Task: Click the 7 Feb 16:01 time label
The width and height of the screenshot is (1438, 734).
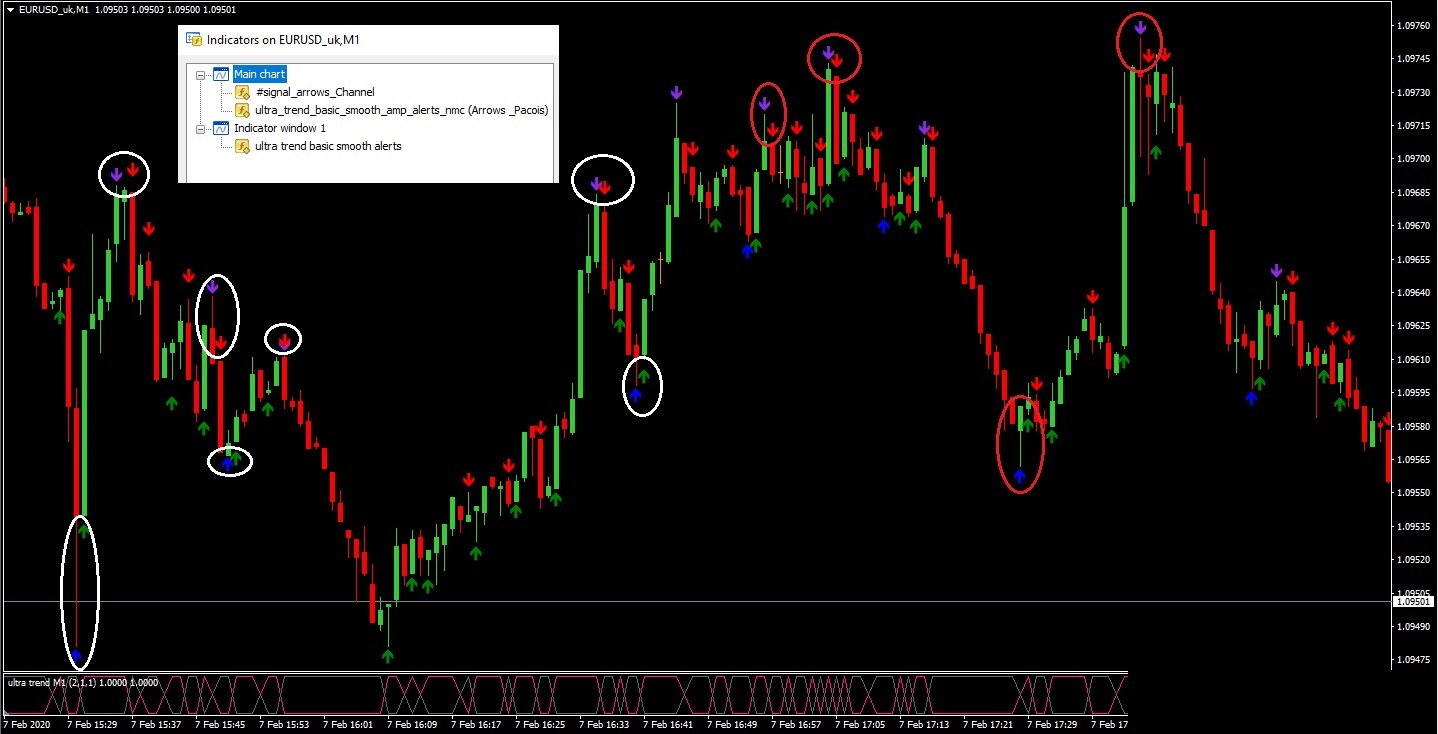Action: (x=348, y=724)
